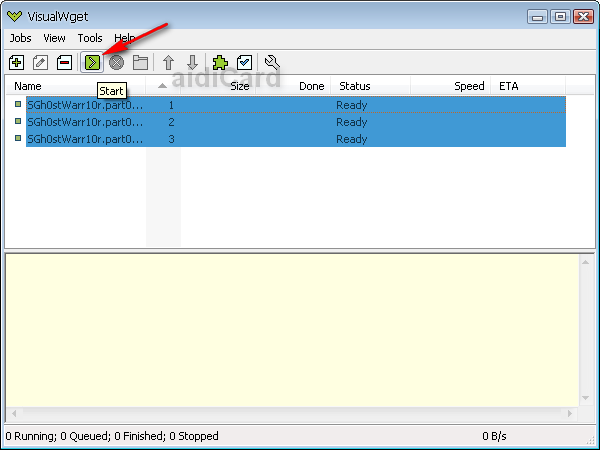Click the Remove job red minus icon
The width and height of the screenshot is (600, 450).
pyautogui.click(x=64, y=62)
